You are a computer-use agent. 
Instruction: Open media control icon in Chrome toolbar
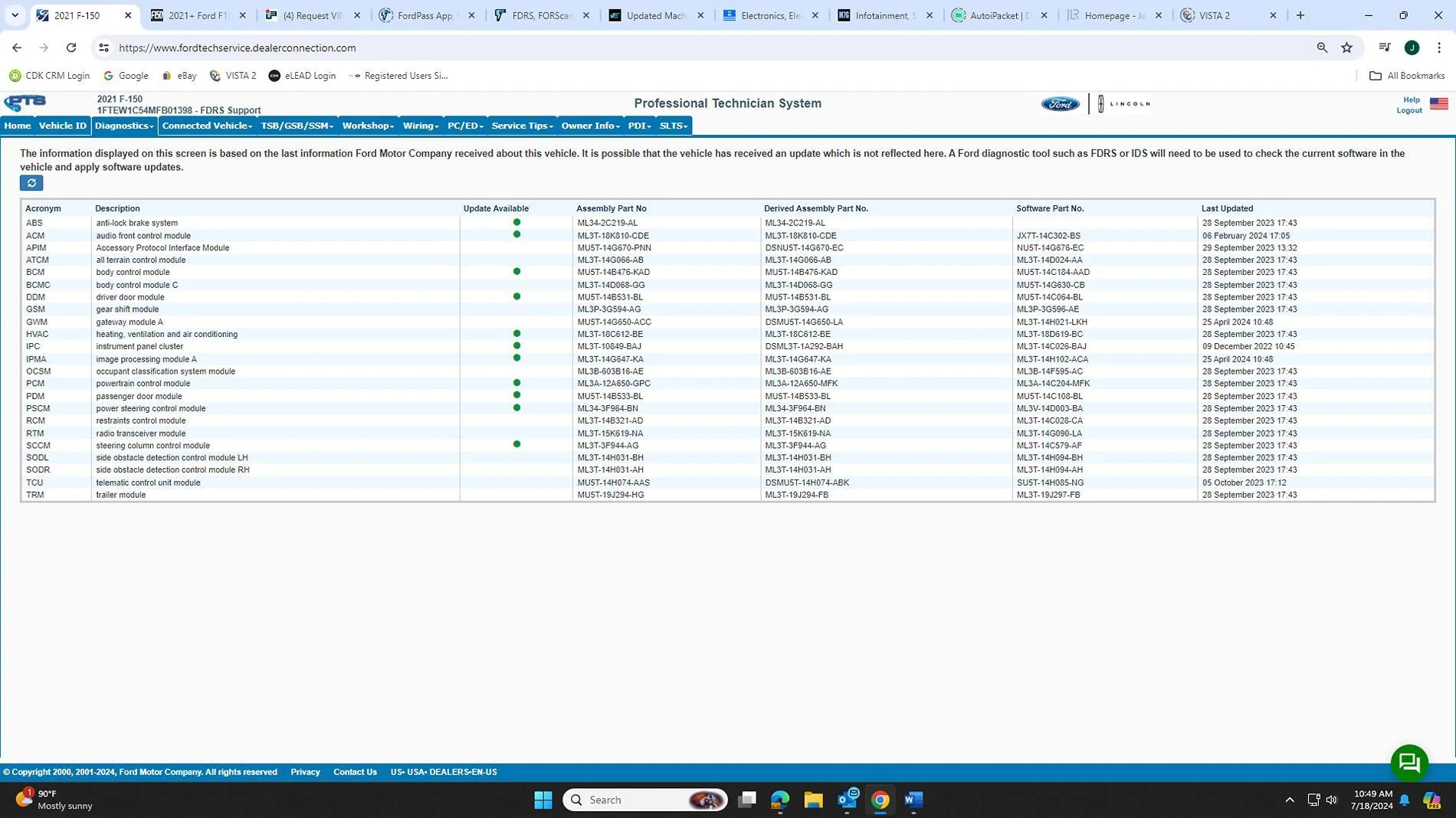point(1384,47)
